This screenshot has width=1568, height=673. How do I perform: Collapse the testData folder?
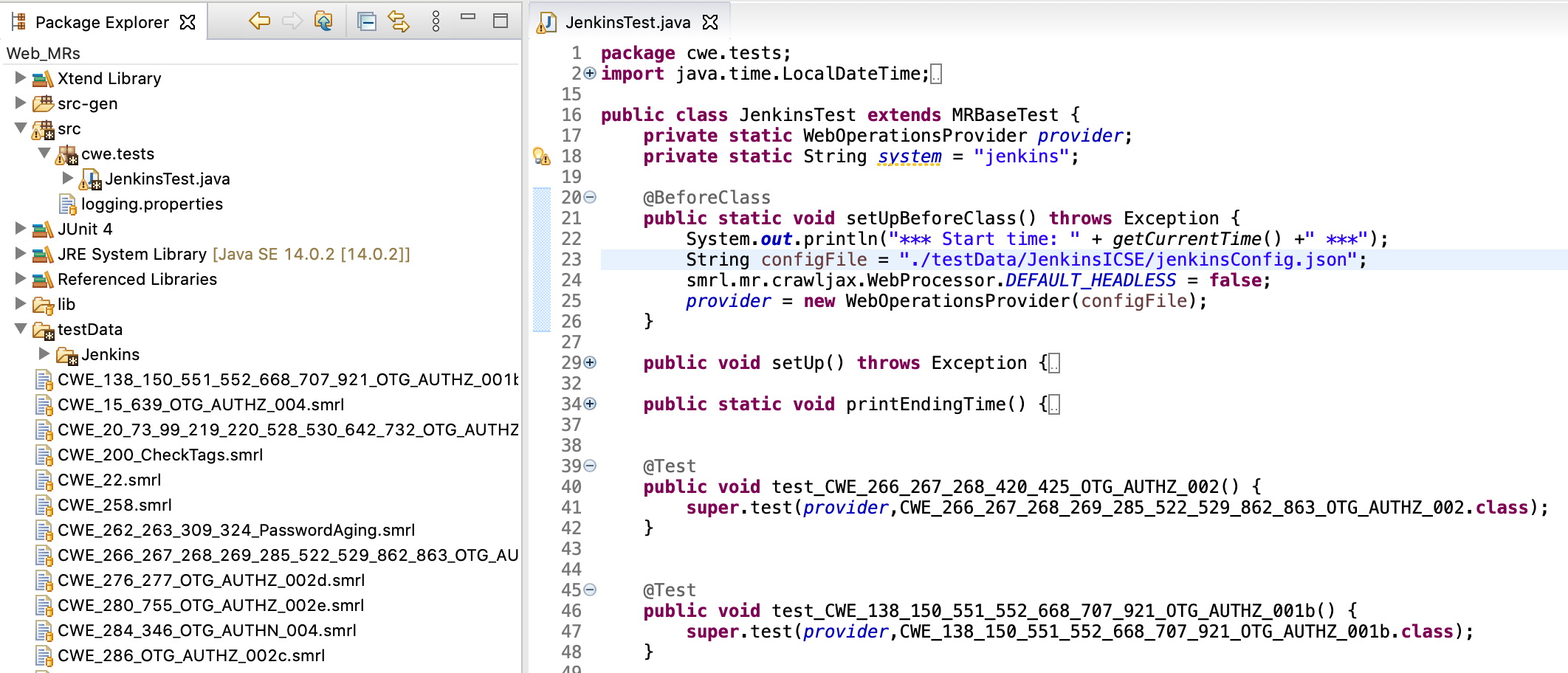[x=21, y=328]
